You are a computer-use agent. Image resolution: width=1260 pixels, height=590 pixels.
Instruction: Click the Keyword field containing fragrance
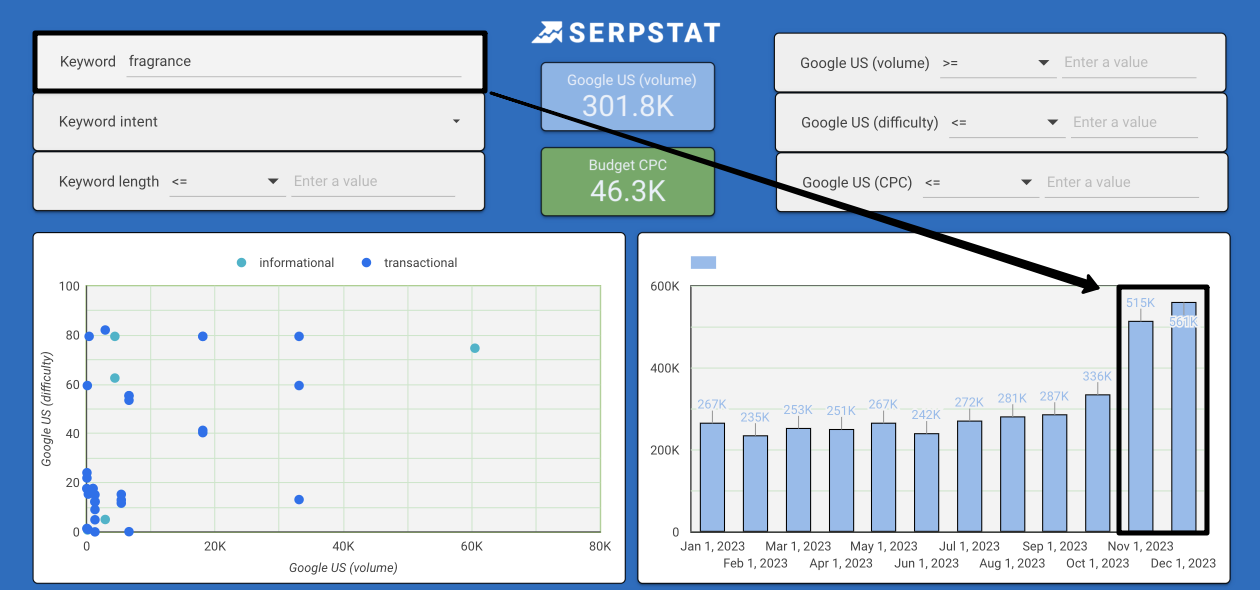point(293,61)
